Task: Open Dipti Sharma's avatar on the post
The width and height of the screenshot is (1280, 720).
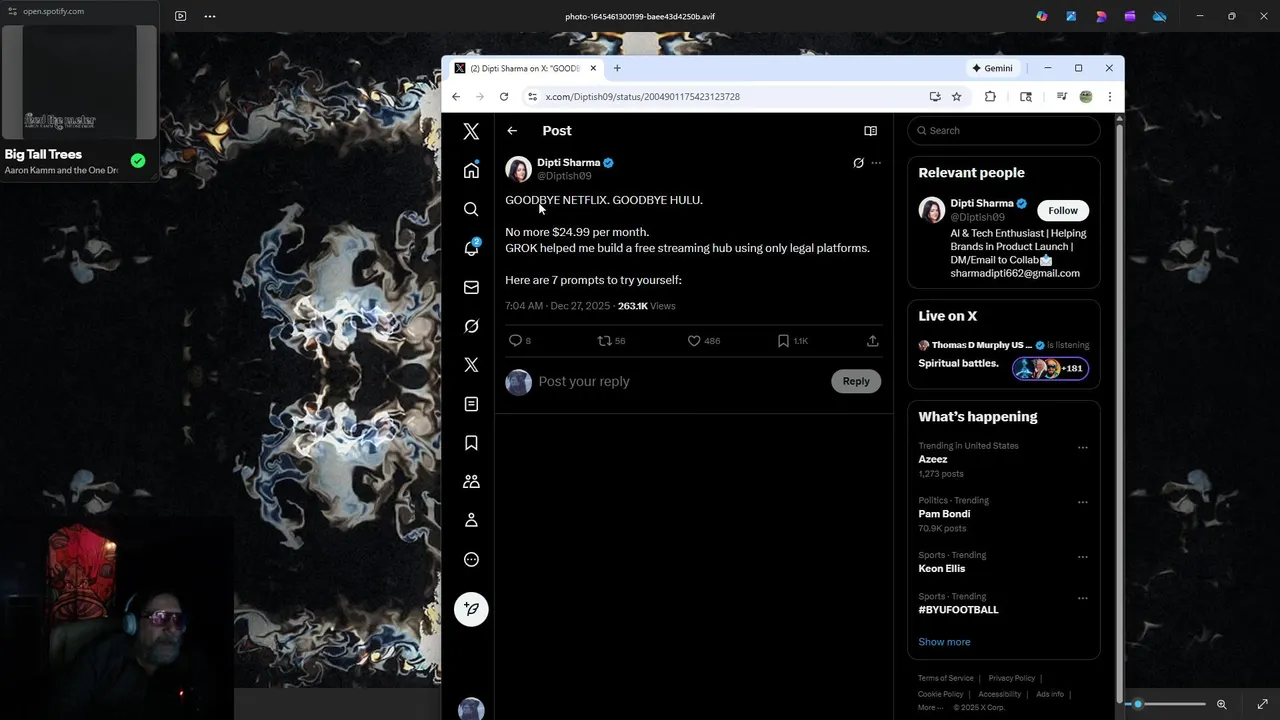Action: [x=518, y=169]
